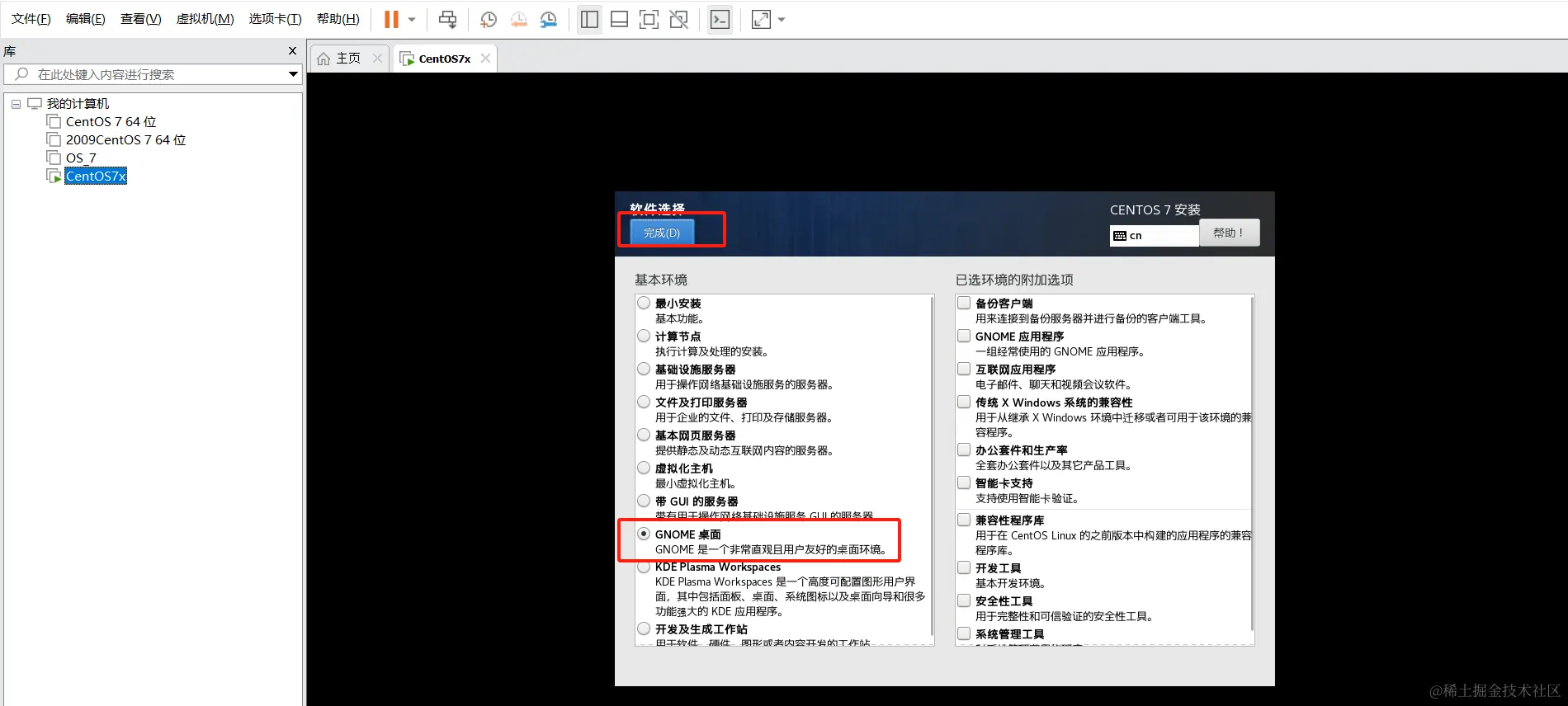Toggle the thumbnail bar view icon
Screen dimensions: 1568x706
pyautogui.click(x=619, y=19)
